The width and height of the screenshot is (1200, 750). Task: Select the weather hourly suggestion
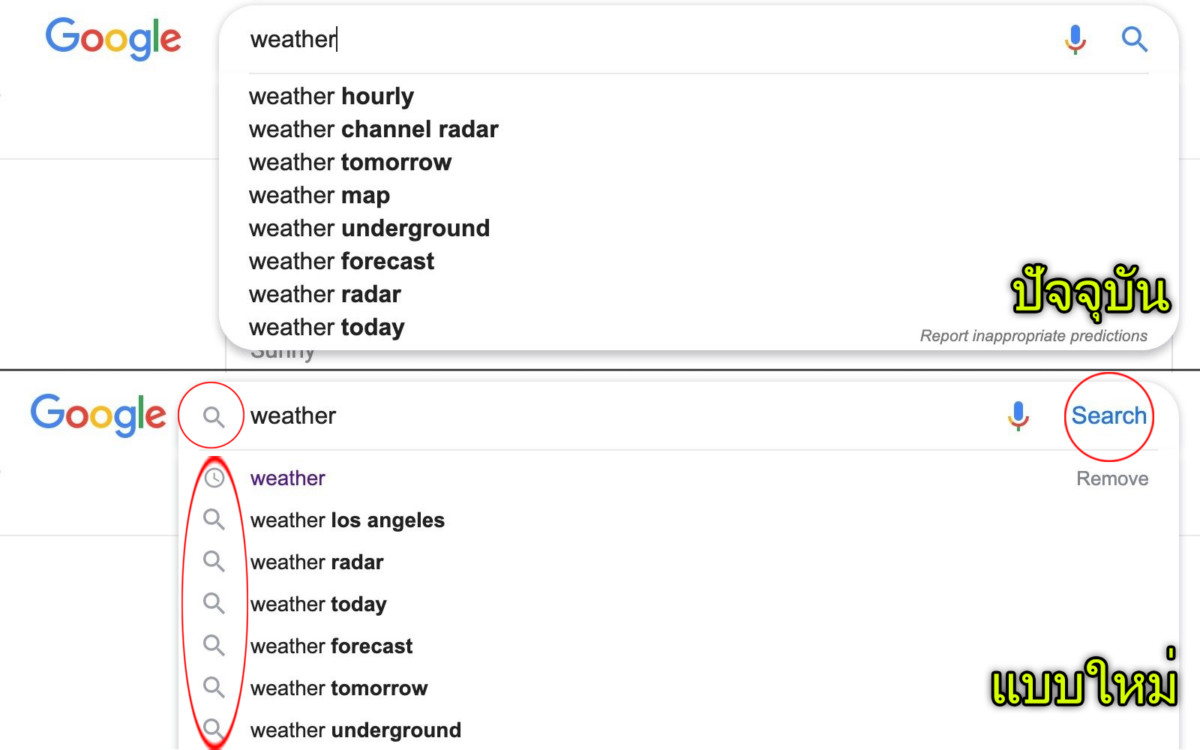331,97
